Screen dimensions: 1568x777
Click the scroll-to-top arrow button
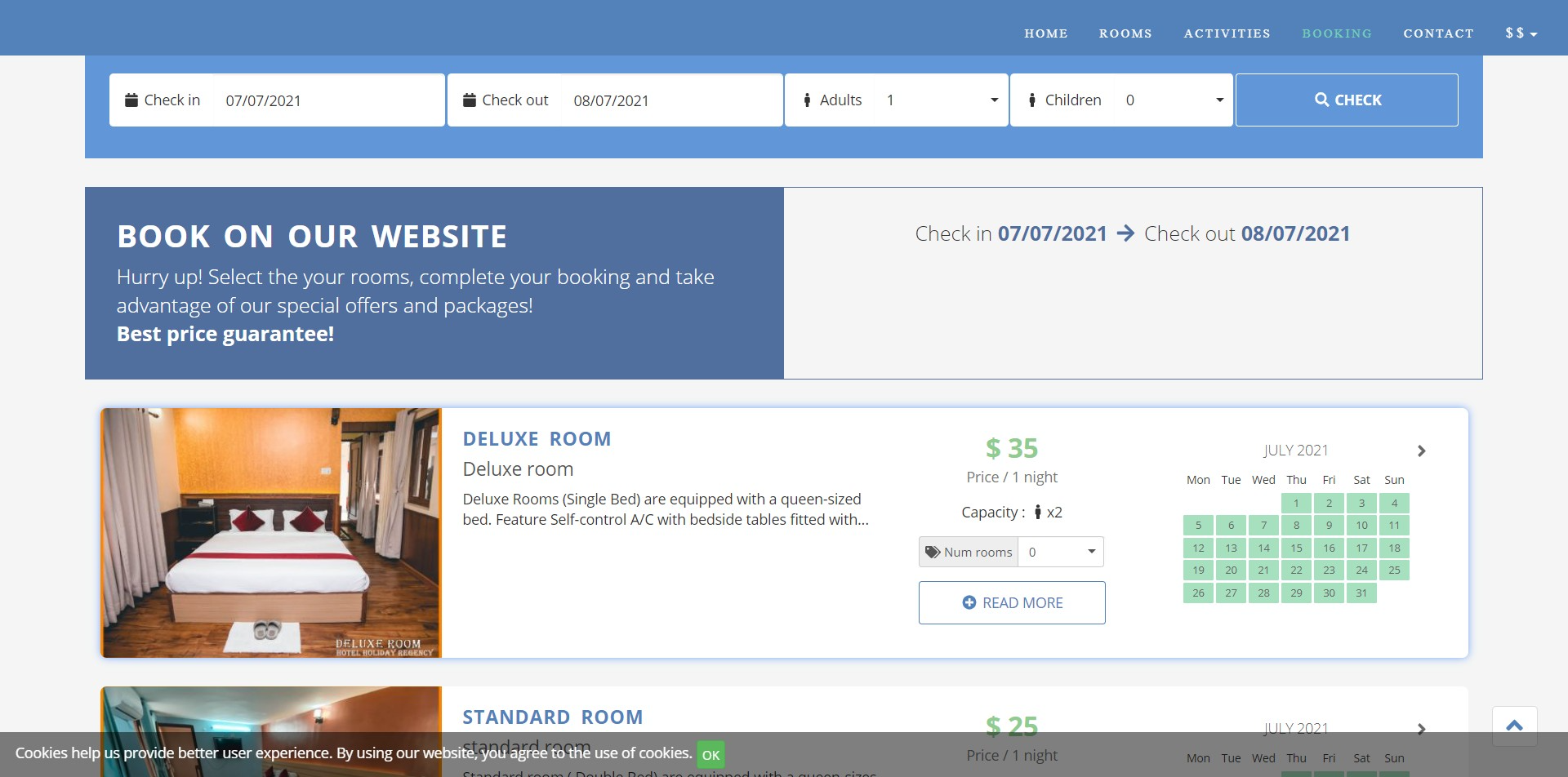[1514, 726]
